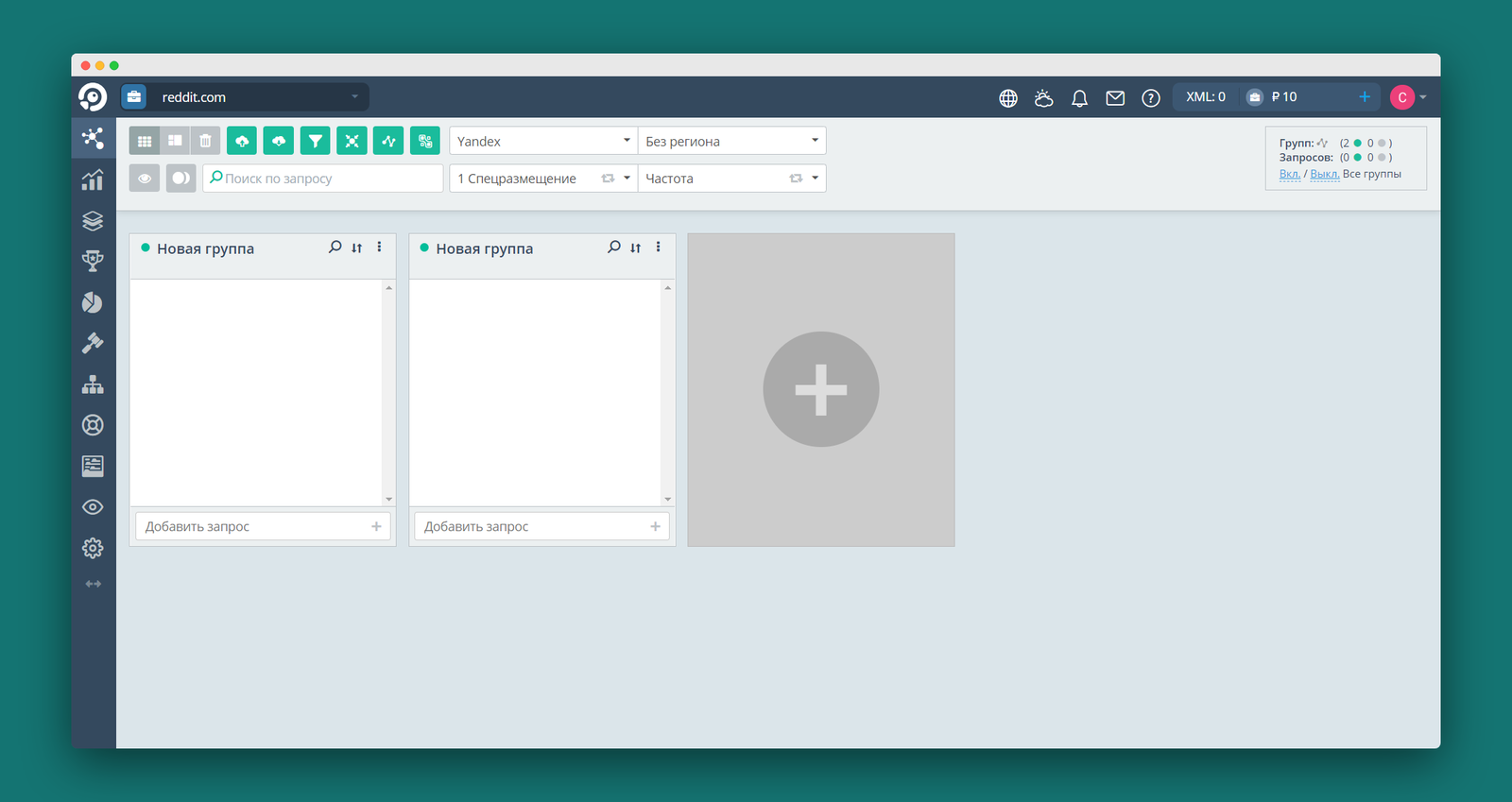Switch to the large-tiles view mode

(175, 141)
